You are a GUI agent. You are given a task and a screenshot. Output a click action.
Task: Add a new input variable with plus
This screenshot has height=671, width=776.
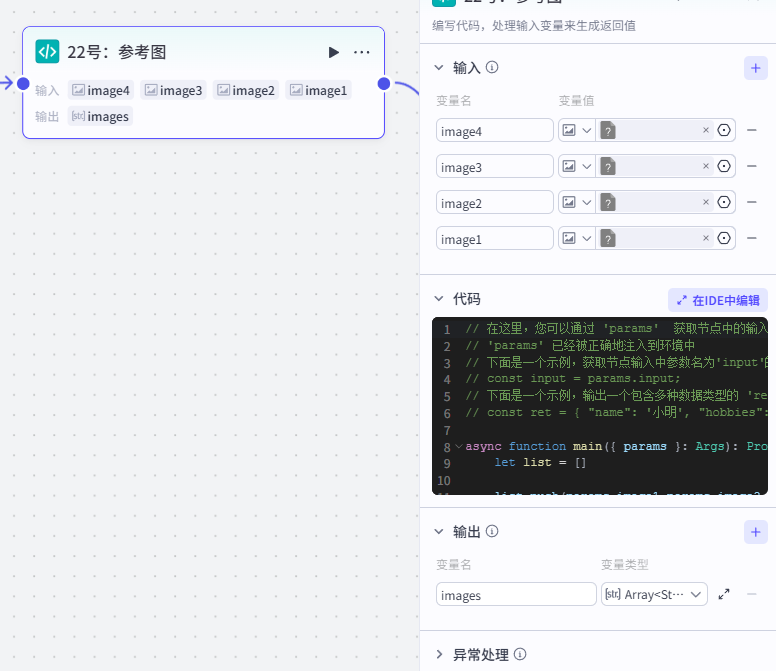tap(755, 68)
